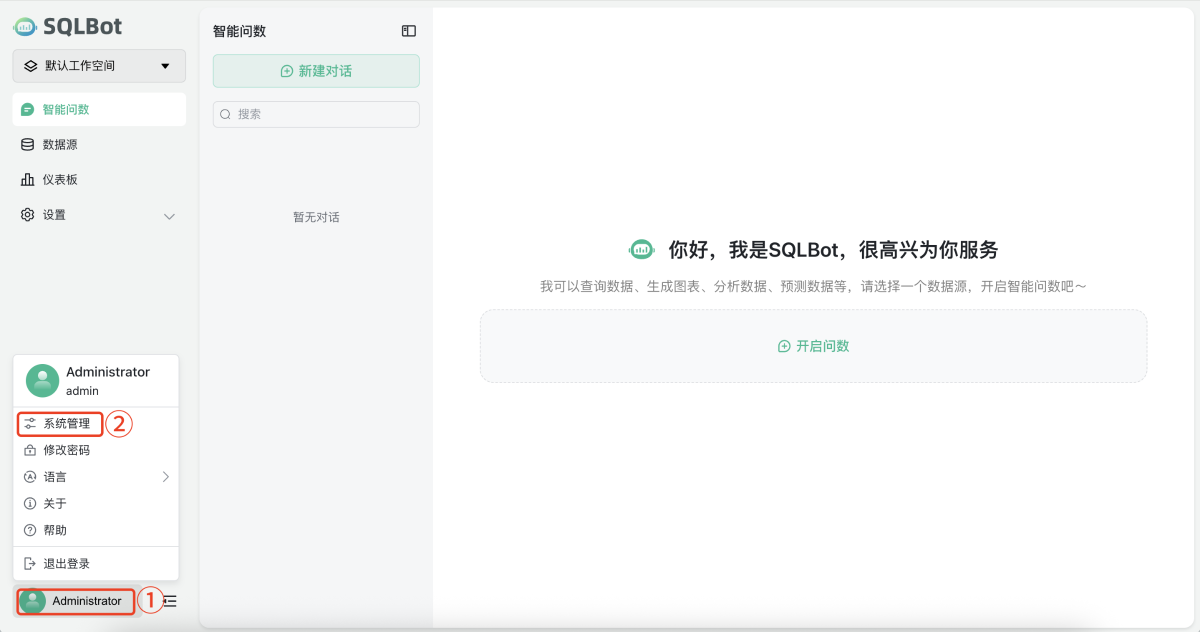Expand the 默认工作空间 workspace selector

pos(98,65)
